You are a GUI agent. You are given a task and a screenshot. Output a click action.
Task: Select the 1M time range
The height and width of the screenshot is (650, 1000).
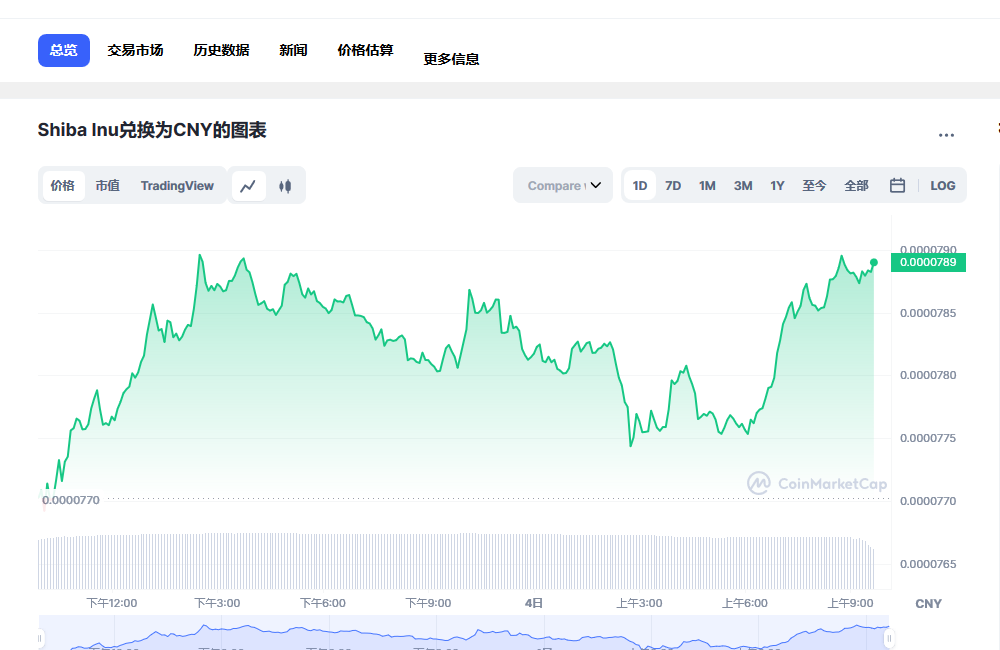(x=707, y=186)
